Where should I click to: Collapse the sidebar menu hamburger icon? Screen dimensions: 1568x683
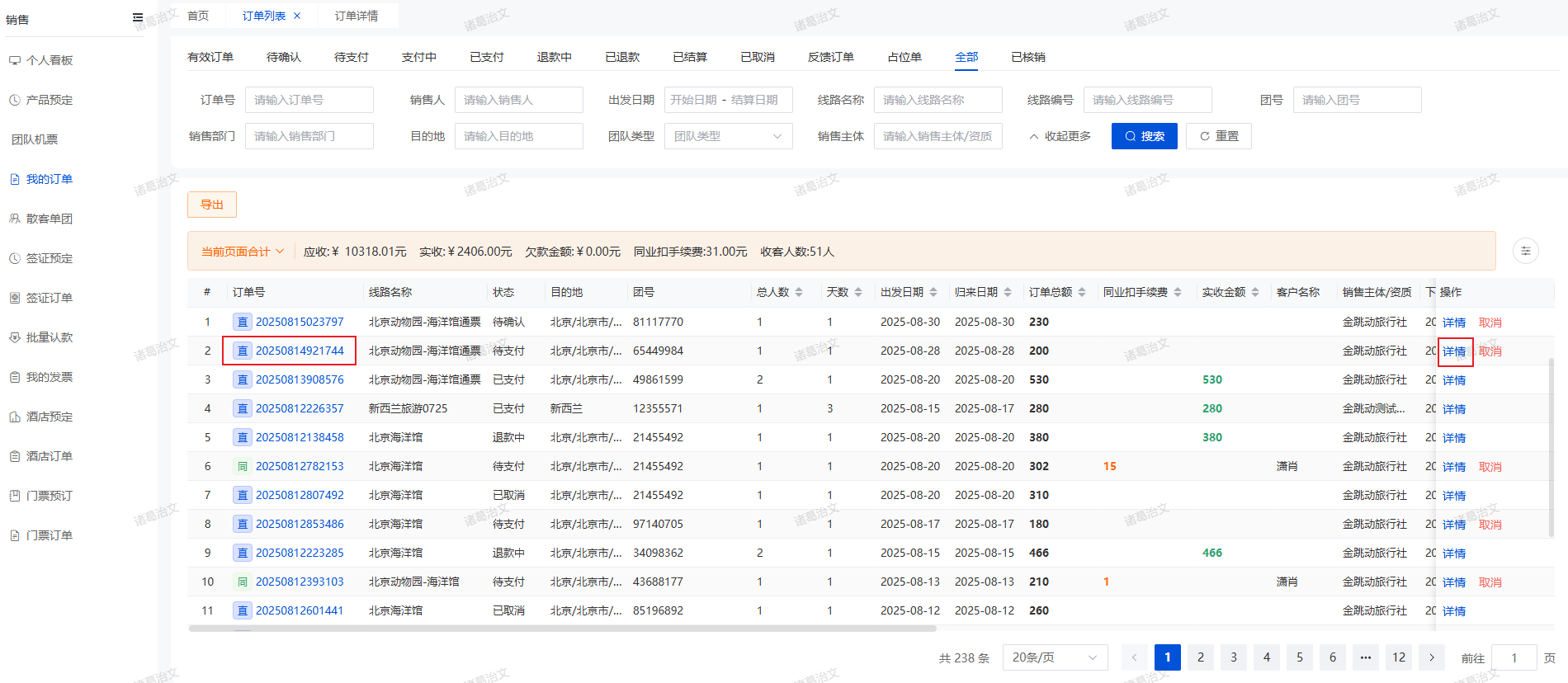[138, 17]
